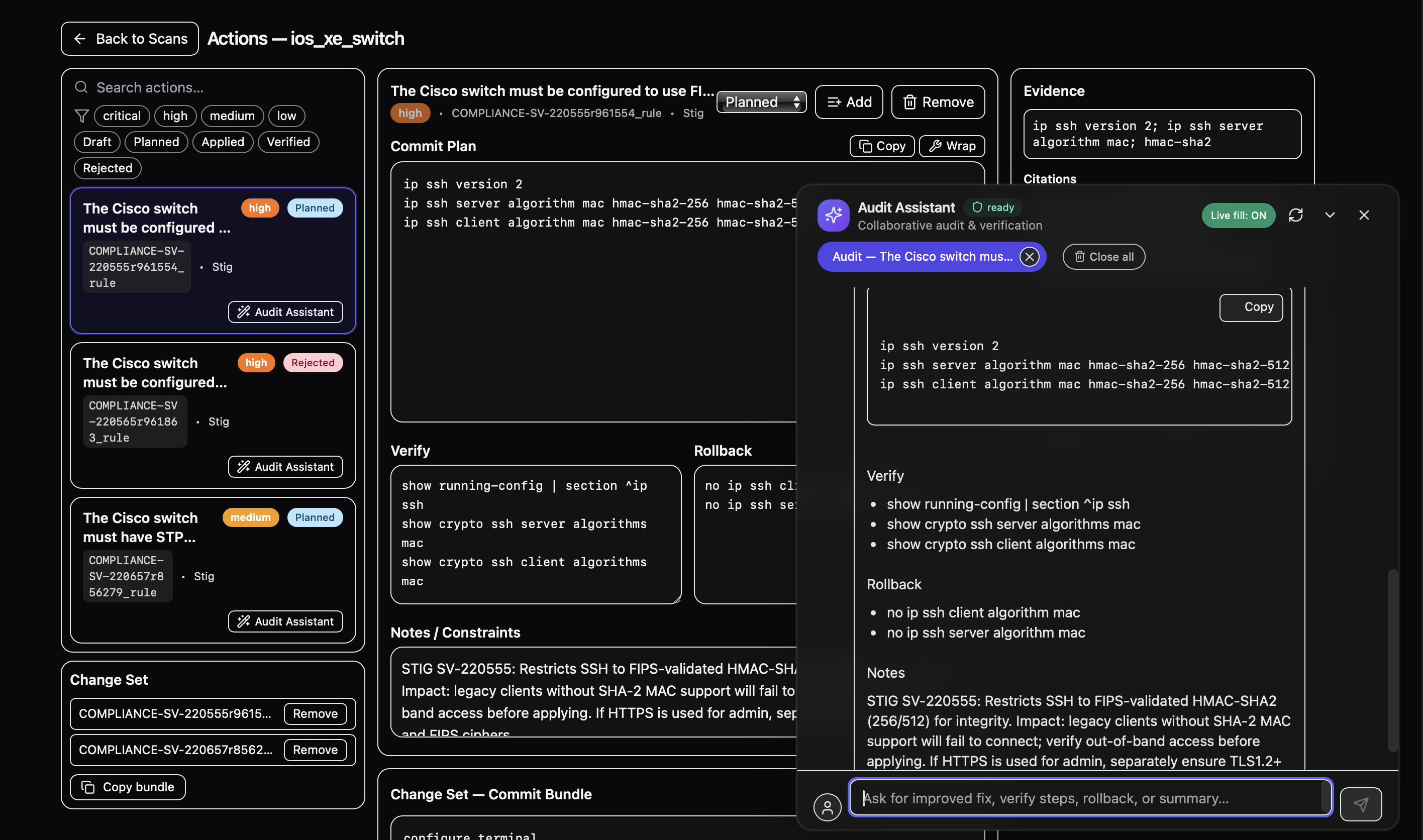Collapse the Audit Assistant with chevron
The width and height of the screenshot is (1423, 840).
coord(1330,215)
